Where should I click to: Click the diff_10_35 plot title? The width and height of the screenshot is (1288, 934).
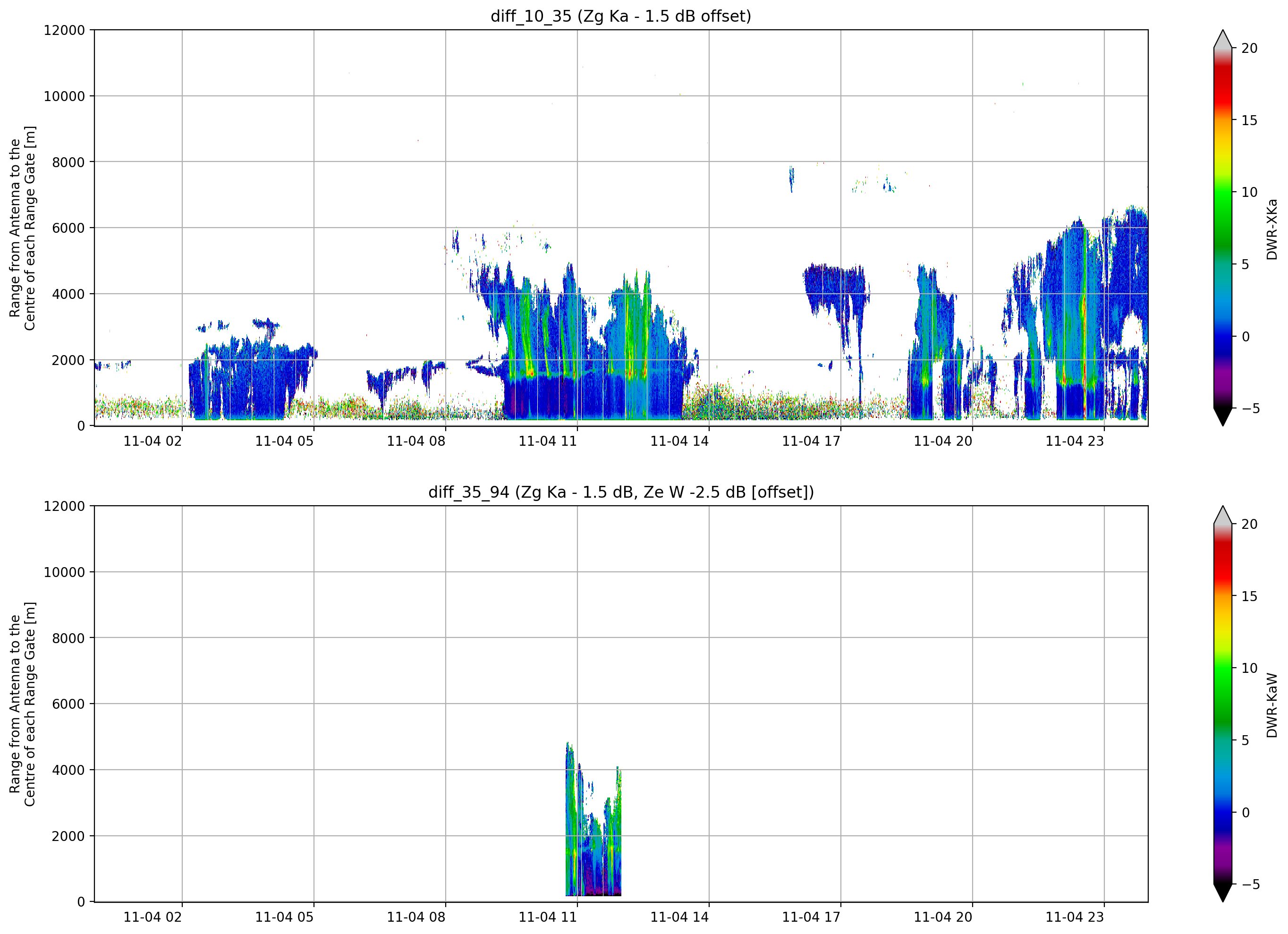point(621,17)
